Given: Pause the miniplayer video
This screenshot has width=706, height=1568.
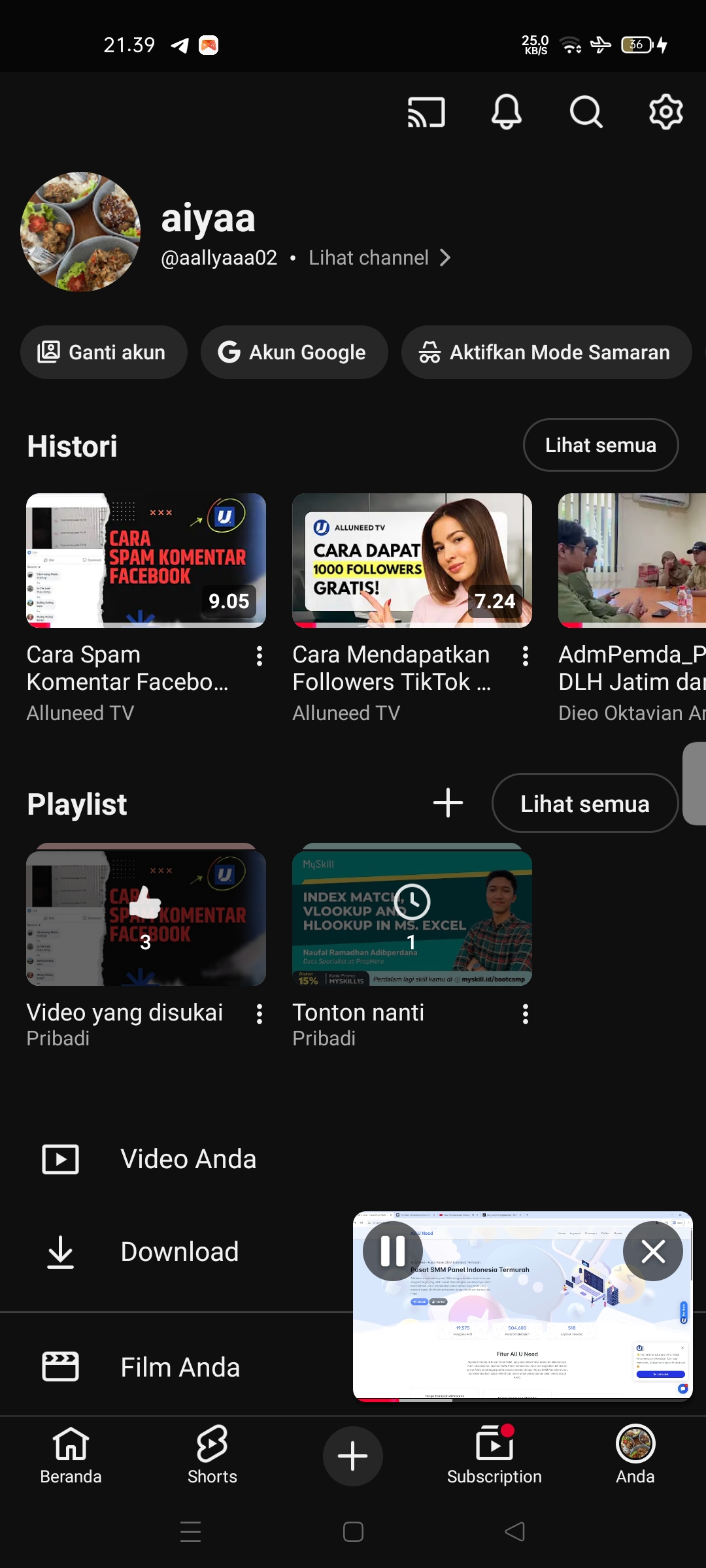Looking at the screenshot, I should (393, 1251).
